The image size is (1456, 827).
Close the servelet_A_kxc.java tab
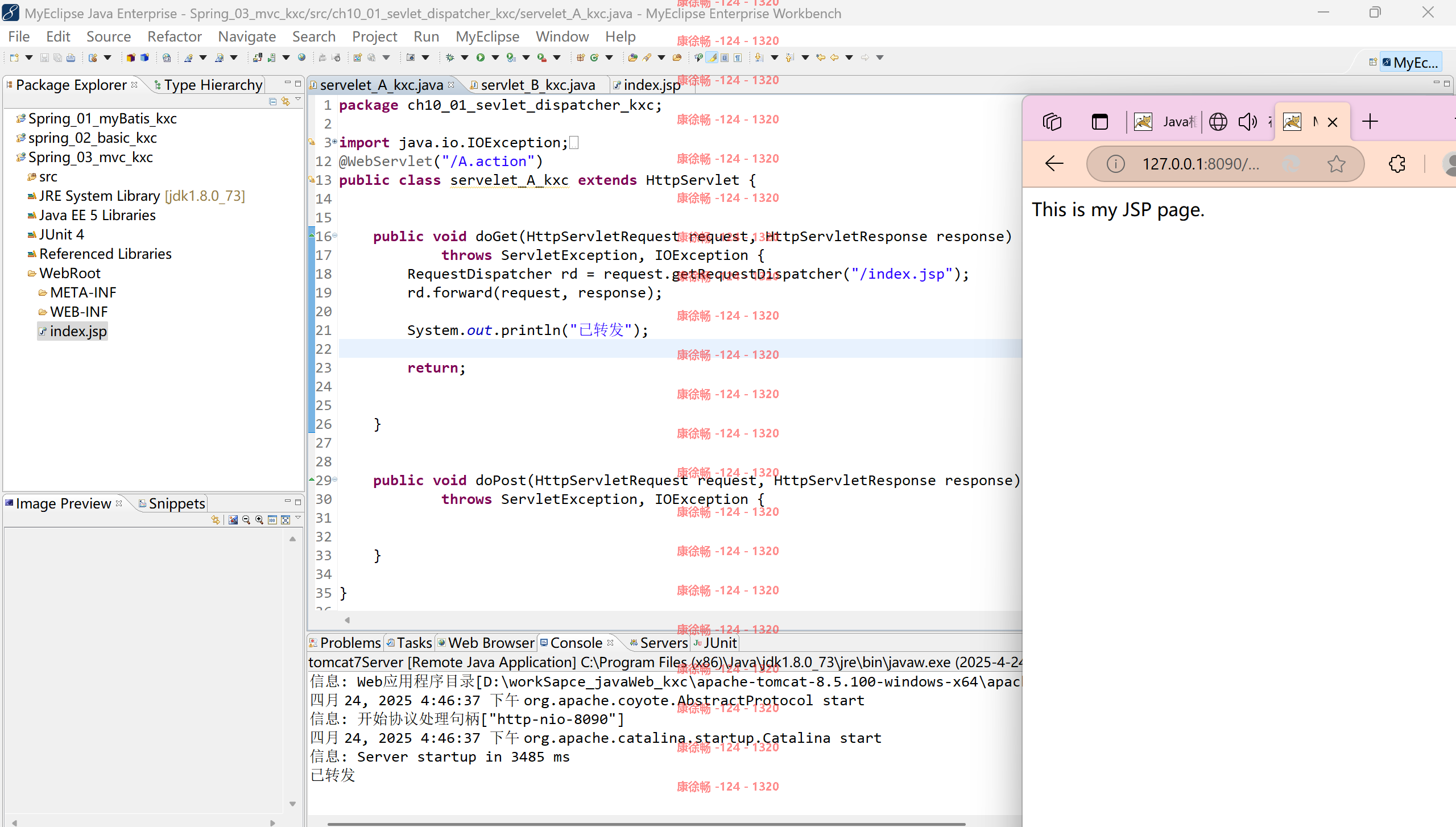coord(451,85)
